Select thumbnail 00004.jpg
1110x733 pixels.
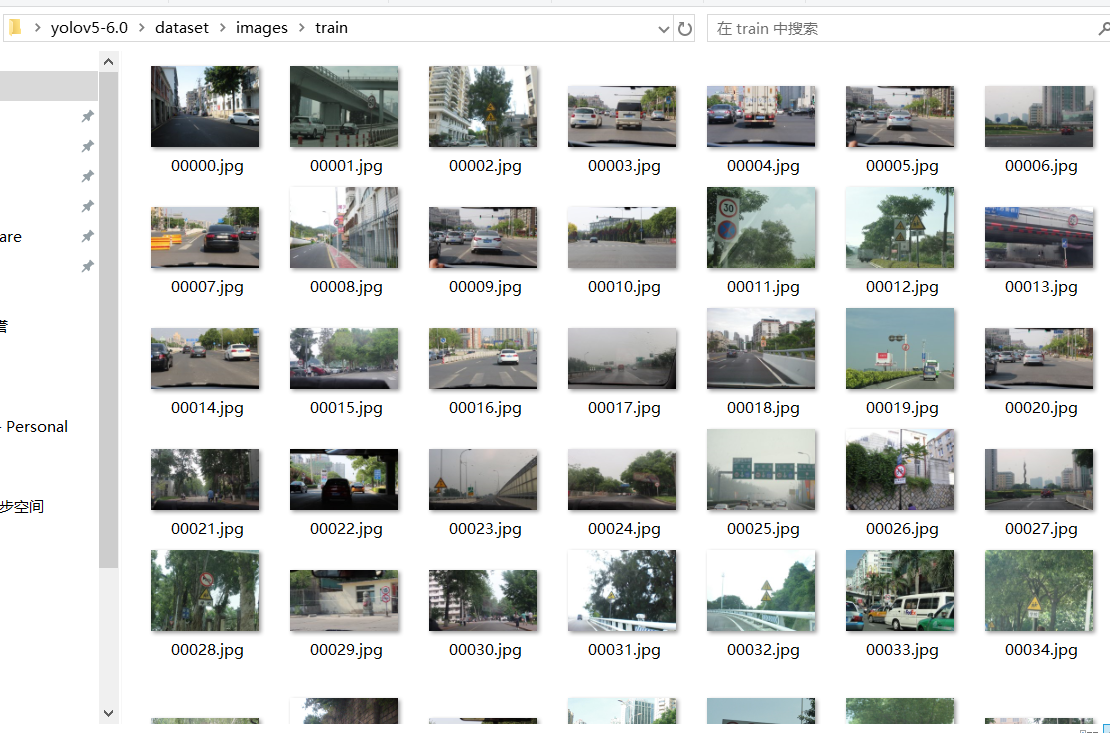(x=761, y=117)
